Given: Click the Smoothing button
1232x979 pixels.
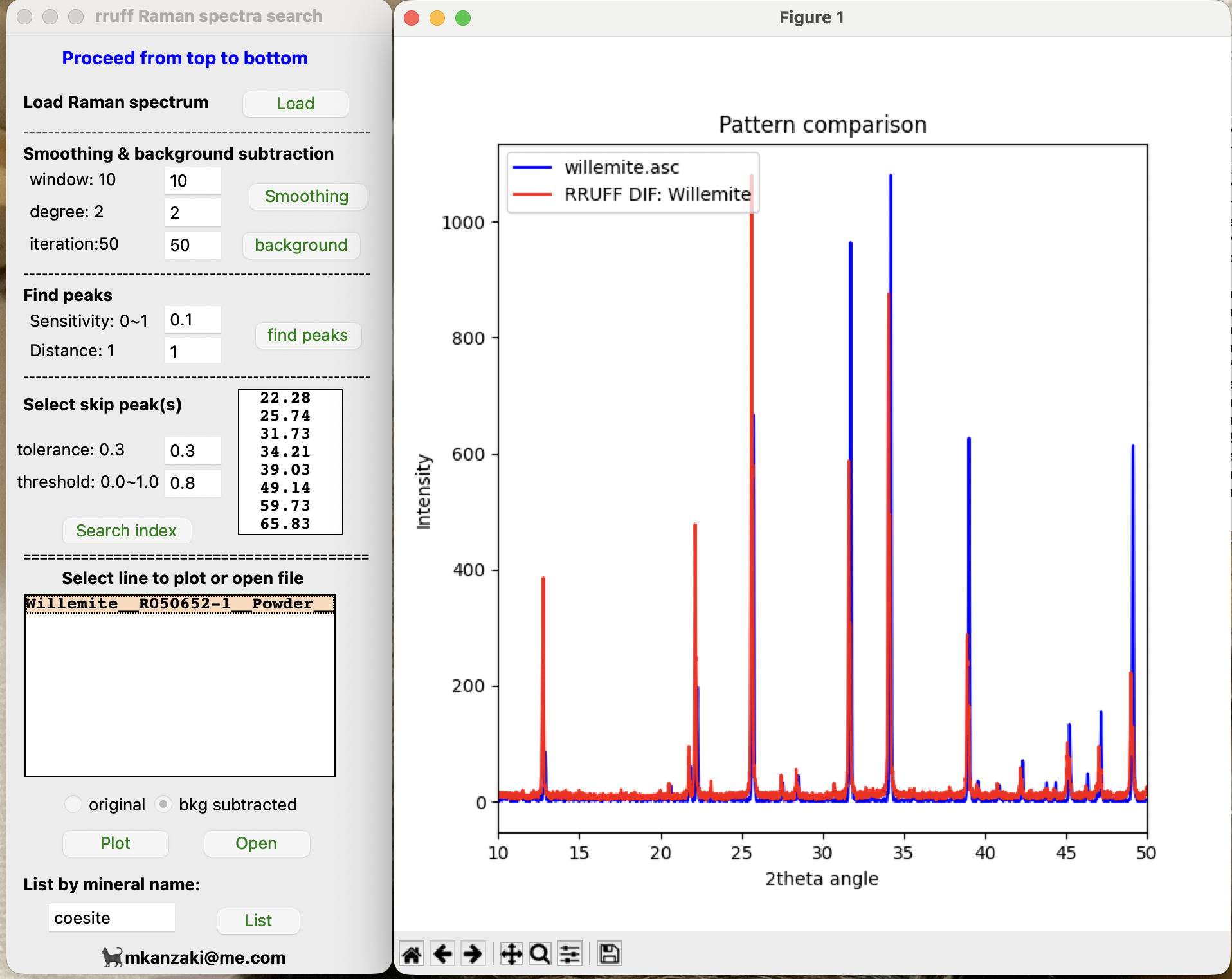Looking at the screenshot, I should [x=307, y=196].
